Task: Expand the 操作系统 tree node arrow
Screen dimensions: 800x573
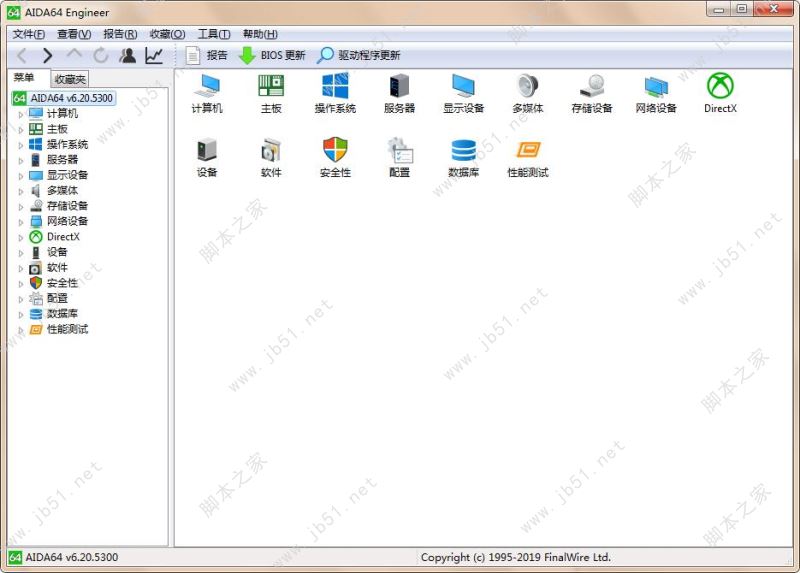Action: (x=20, y=145)
